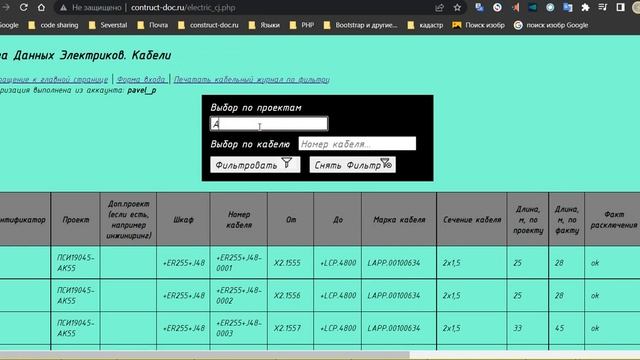Open the поиск изобр Google bookmark
This screenshot has height=360, width=640.
pos(551,25)
